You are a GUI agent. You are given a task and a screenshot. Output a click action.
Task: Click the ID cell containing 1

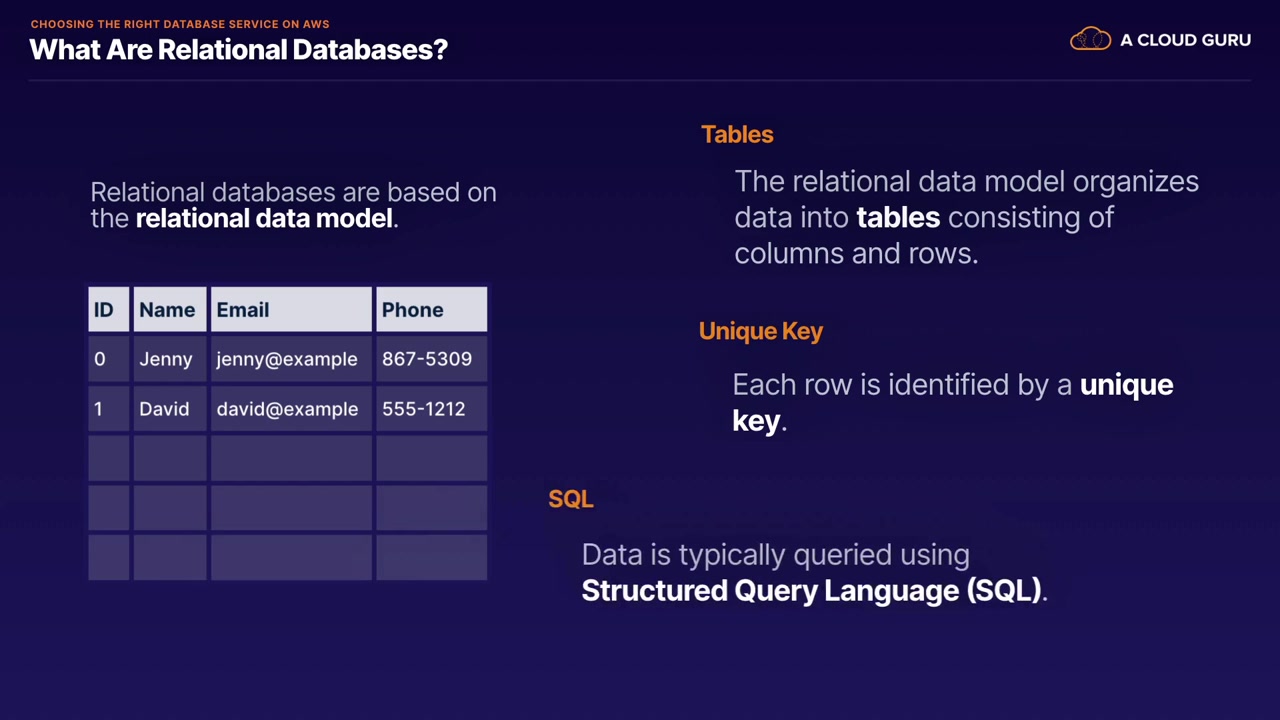[x=99, y=409]
